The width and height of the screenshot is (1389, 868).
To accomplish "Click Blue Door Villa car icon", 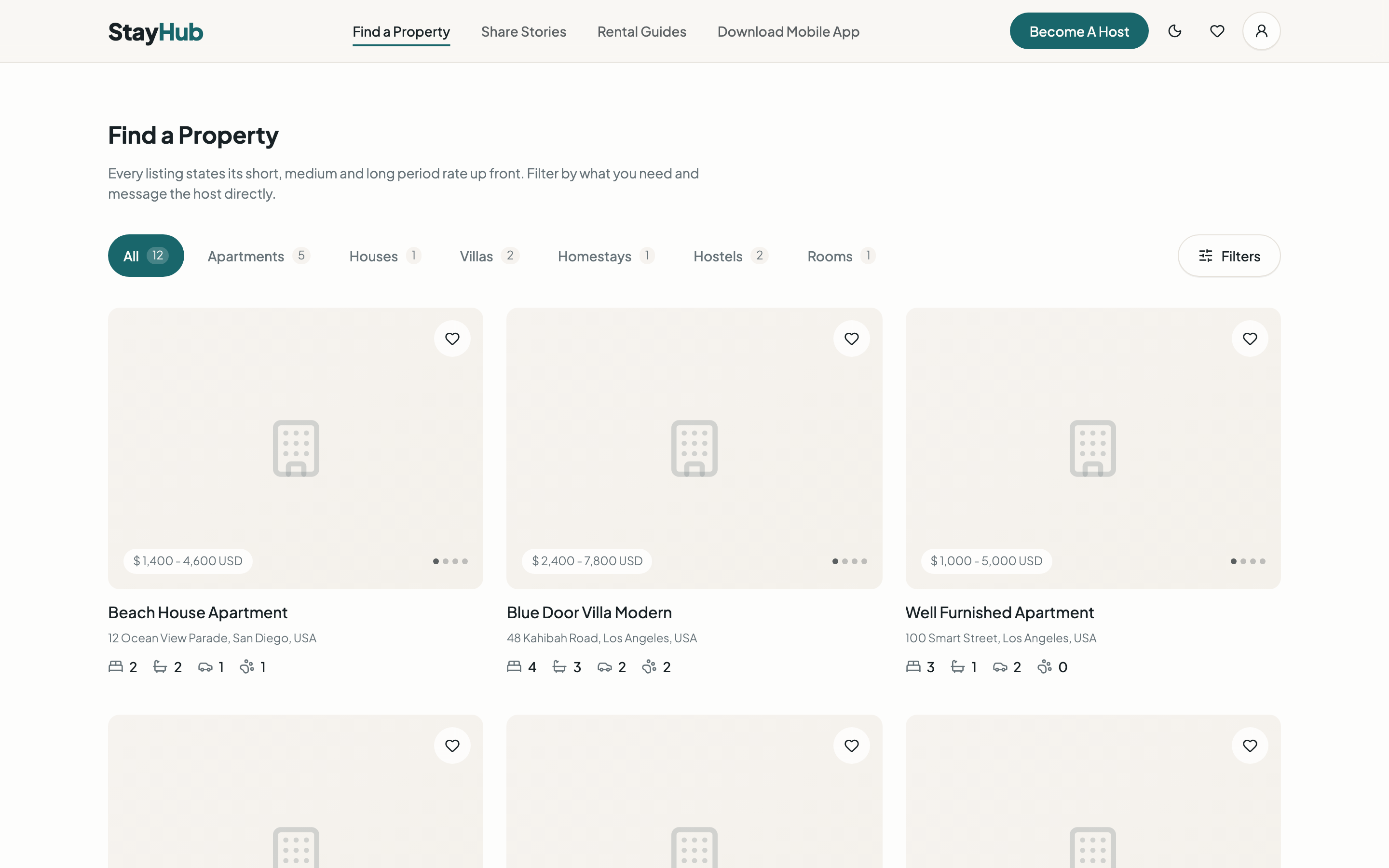I will pyautogui.click(x=604, y=666).
